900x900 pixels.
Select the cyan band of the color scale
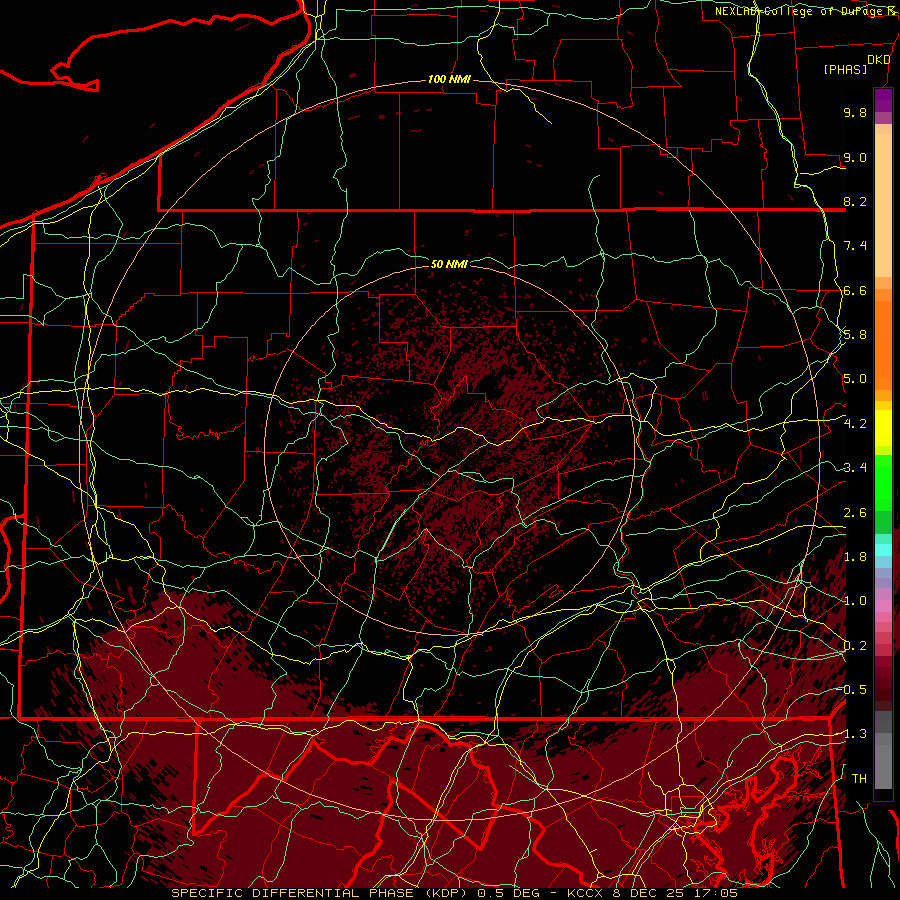[x=883, y=550]
